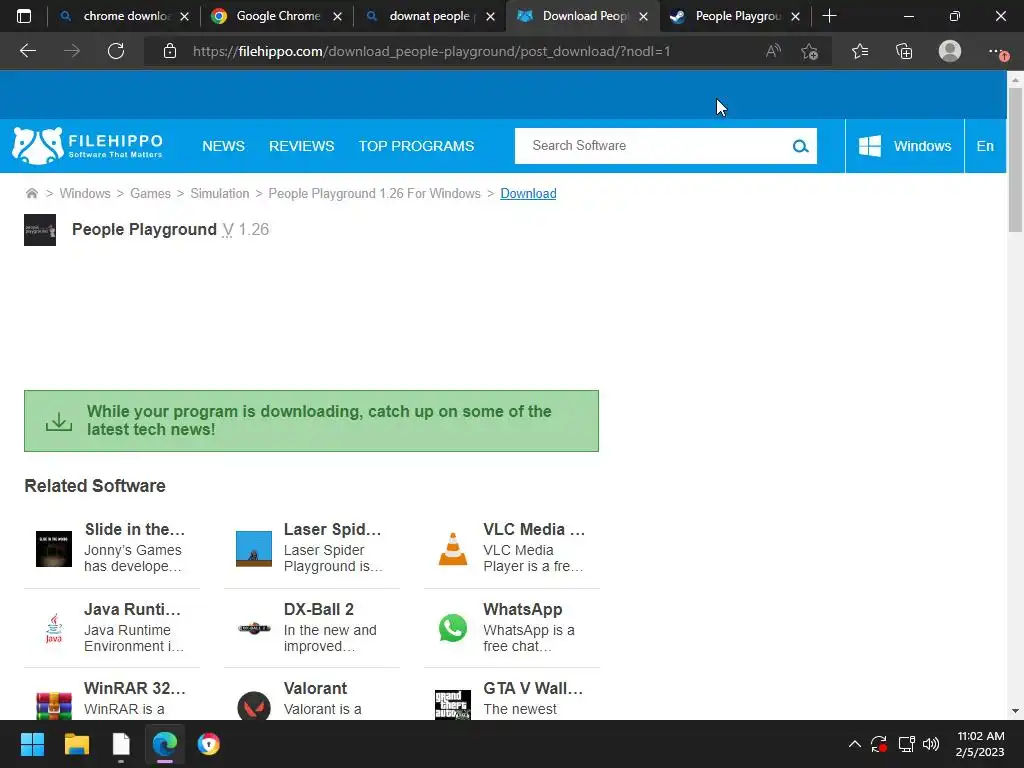Open the volume control icon

coord(931,744)
